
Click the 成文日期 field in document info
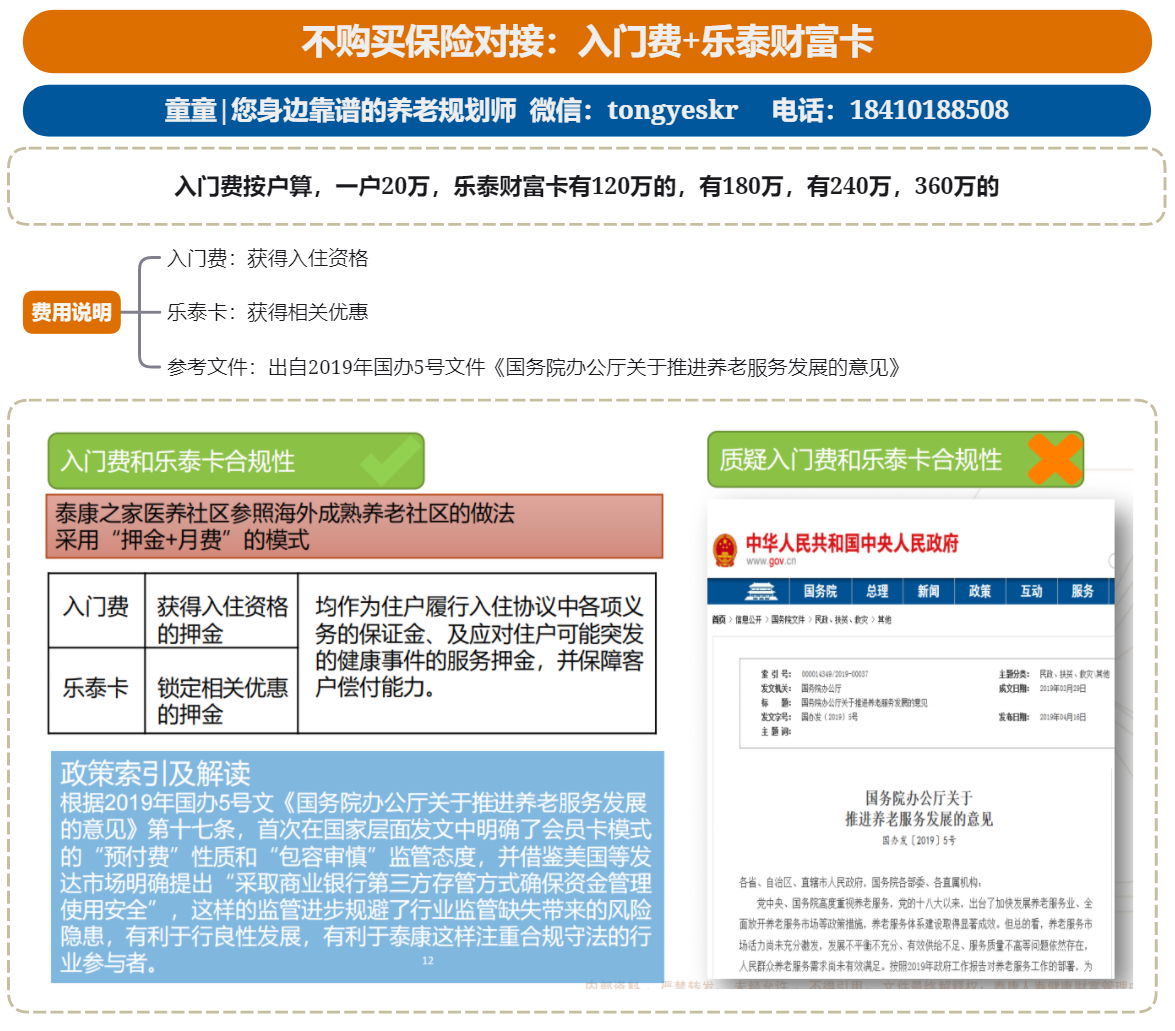pos(1042,688)
